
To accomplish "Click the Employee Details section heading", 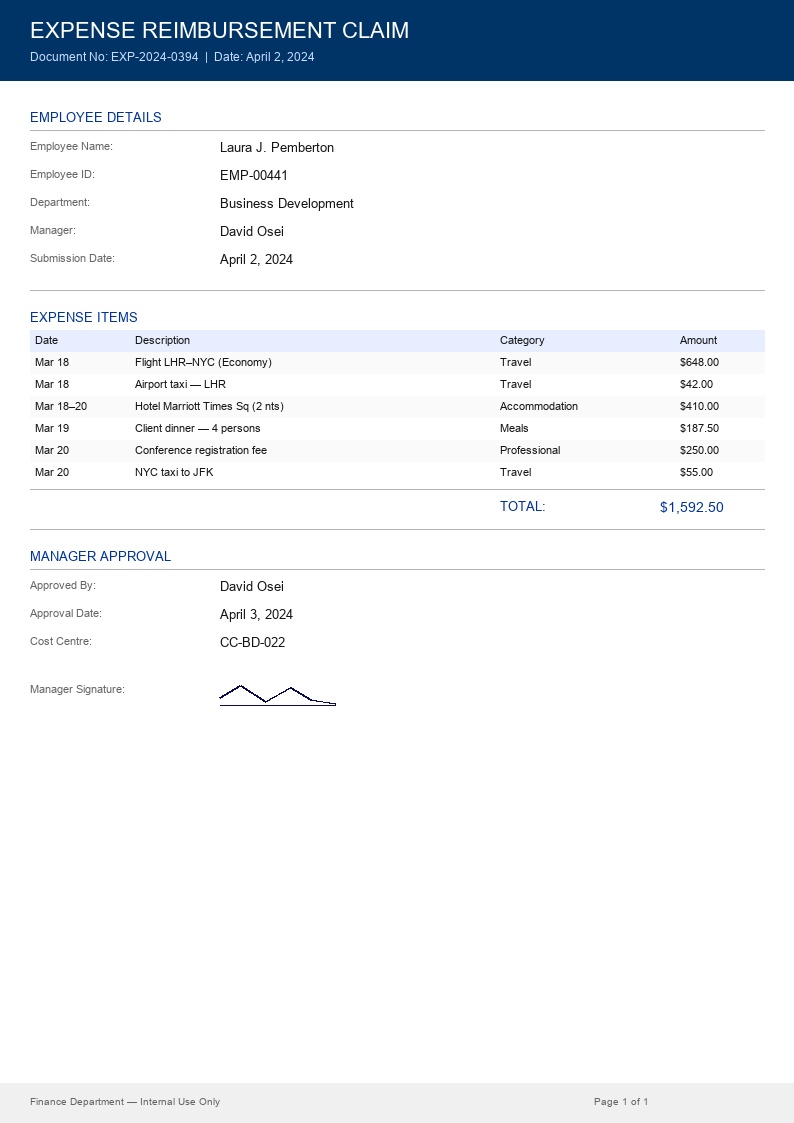I will [x=96, y=117].
